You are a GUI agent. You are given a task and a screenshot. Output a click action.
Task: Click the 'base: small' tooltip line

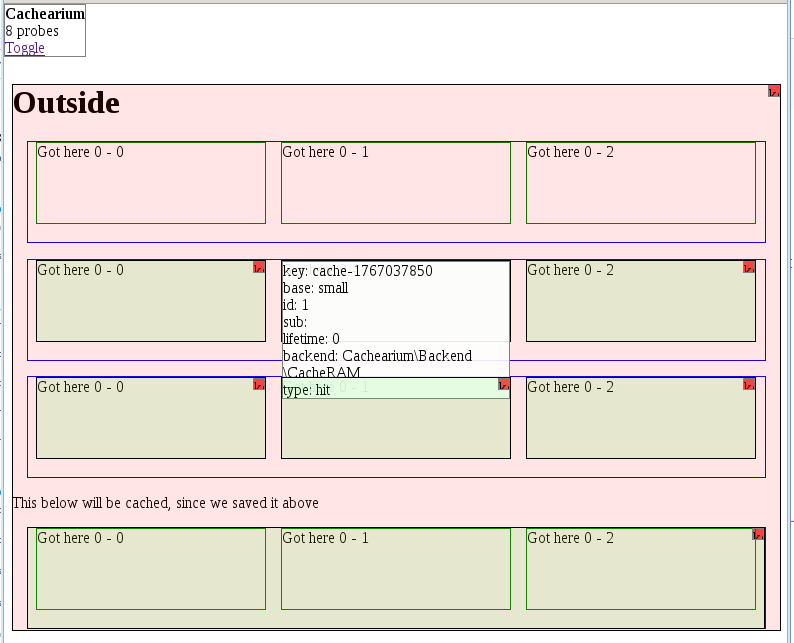tap(315, 288)
